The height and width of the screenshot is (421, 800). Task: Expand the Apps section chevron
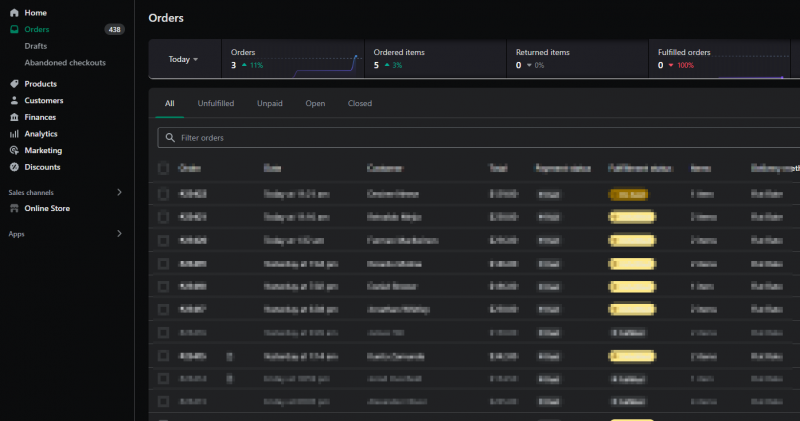point(119,234)
